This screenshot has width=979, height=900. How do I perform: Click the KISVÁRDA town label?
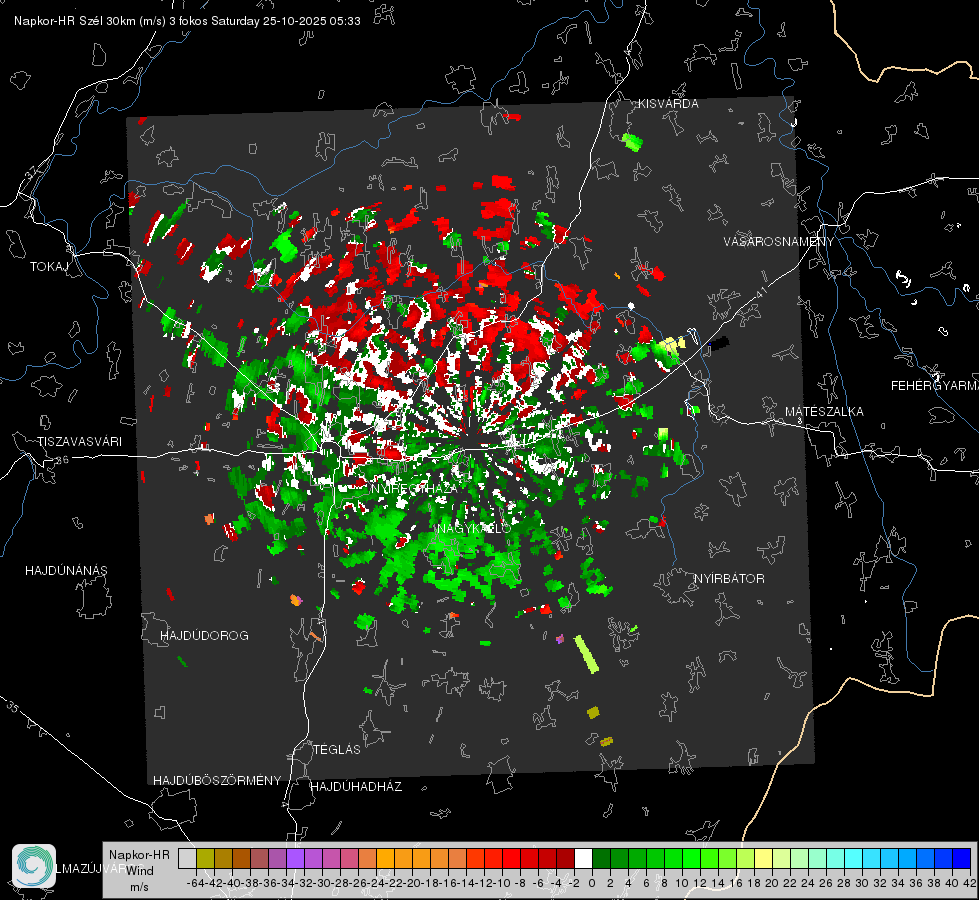(x=668, y=104)
